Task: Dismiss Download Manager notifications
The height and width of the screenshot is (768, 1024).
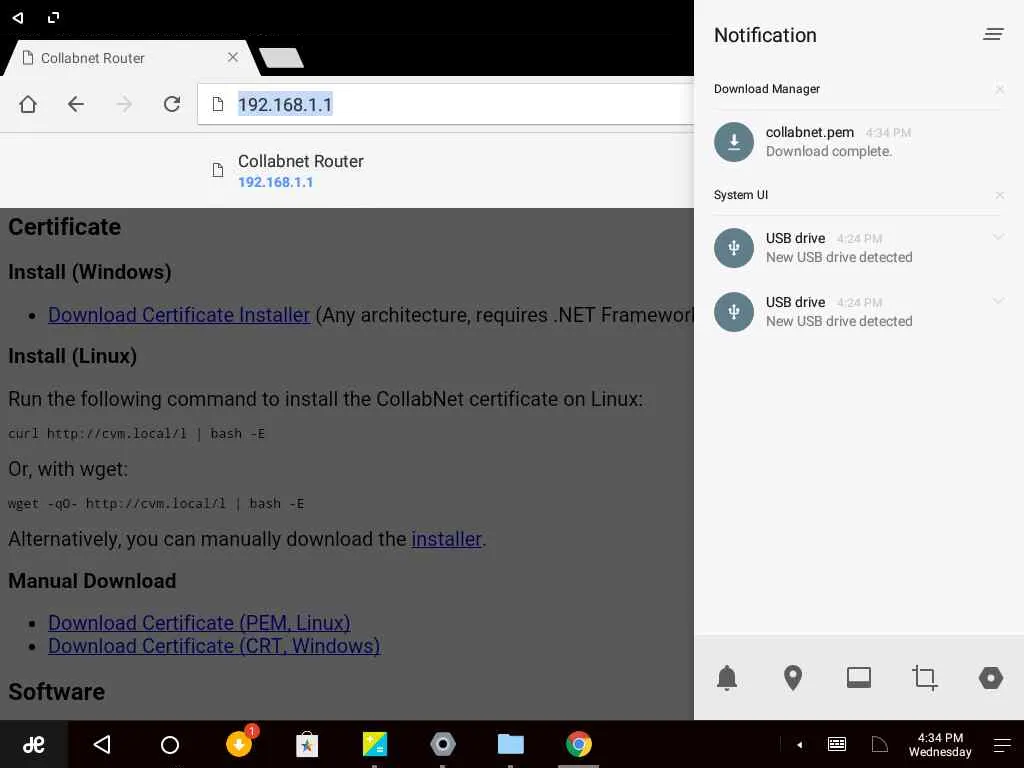Action: coord(999,89)
